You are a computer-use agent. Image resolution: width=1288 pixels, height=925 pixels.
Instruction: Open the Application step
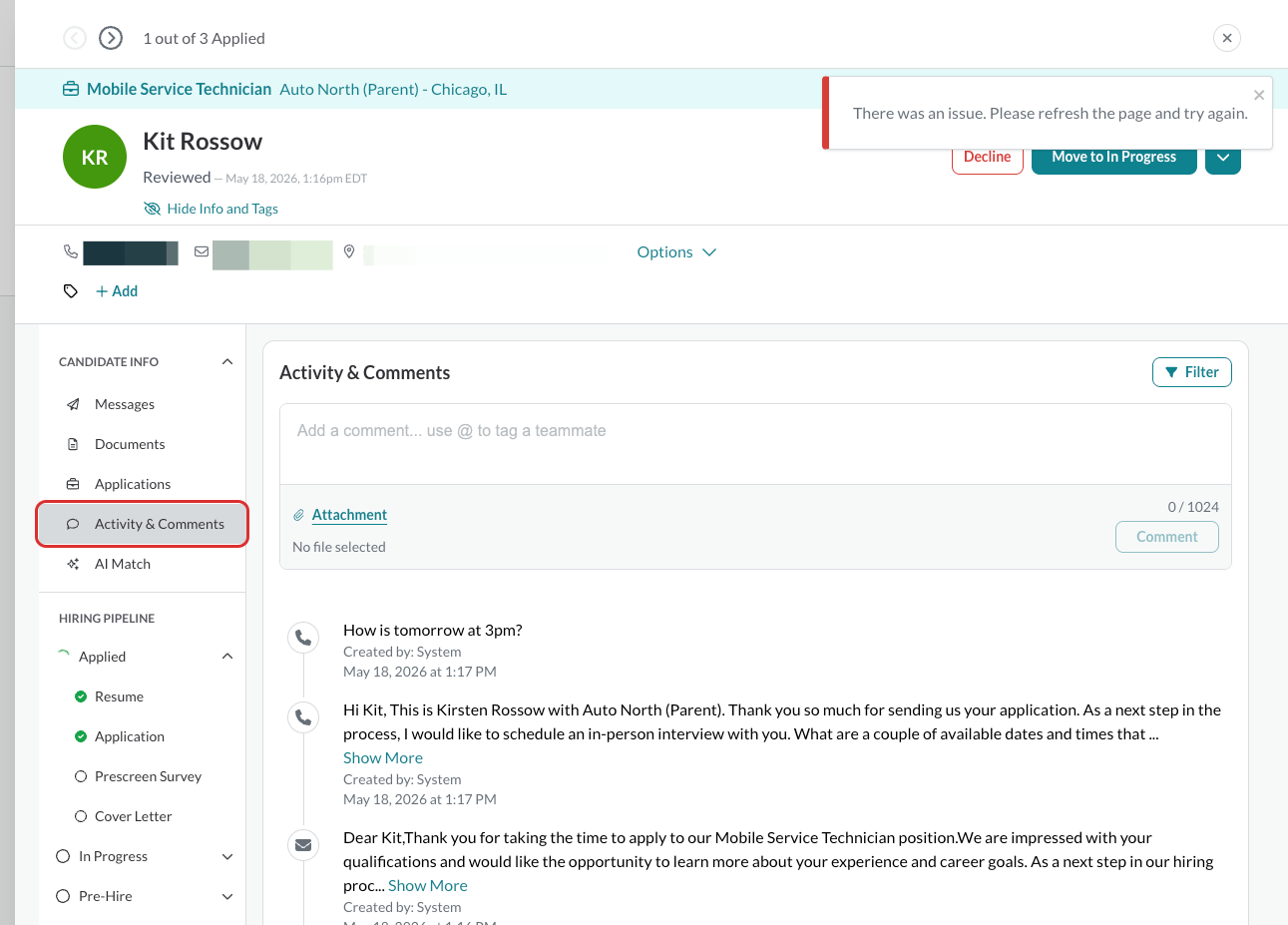(x=130, y=736)
